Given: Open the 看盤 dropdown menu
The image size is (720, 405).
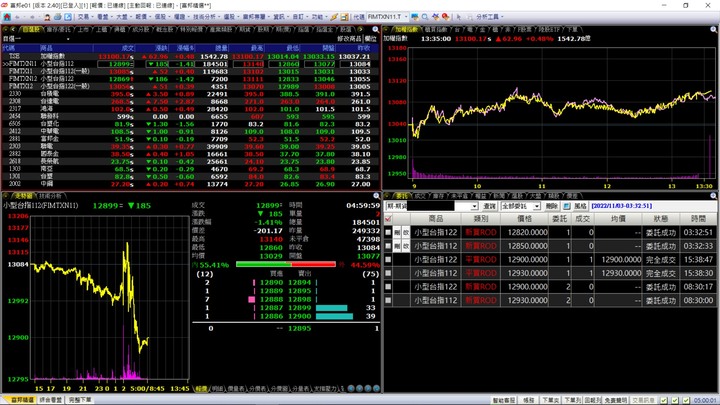Looking at the screenshot, I should pos(104,17).
